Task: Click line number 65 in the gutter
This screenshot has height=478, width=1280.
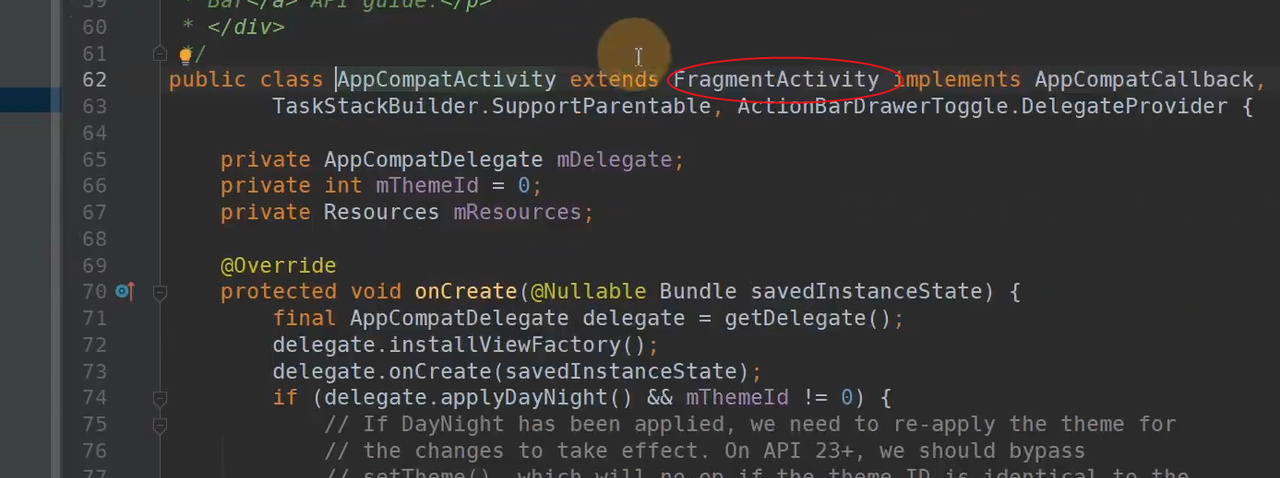Action: pyautogui.click(x=94, y=159)
